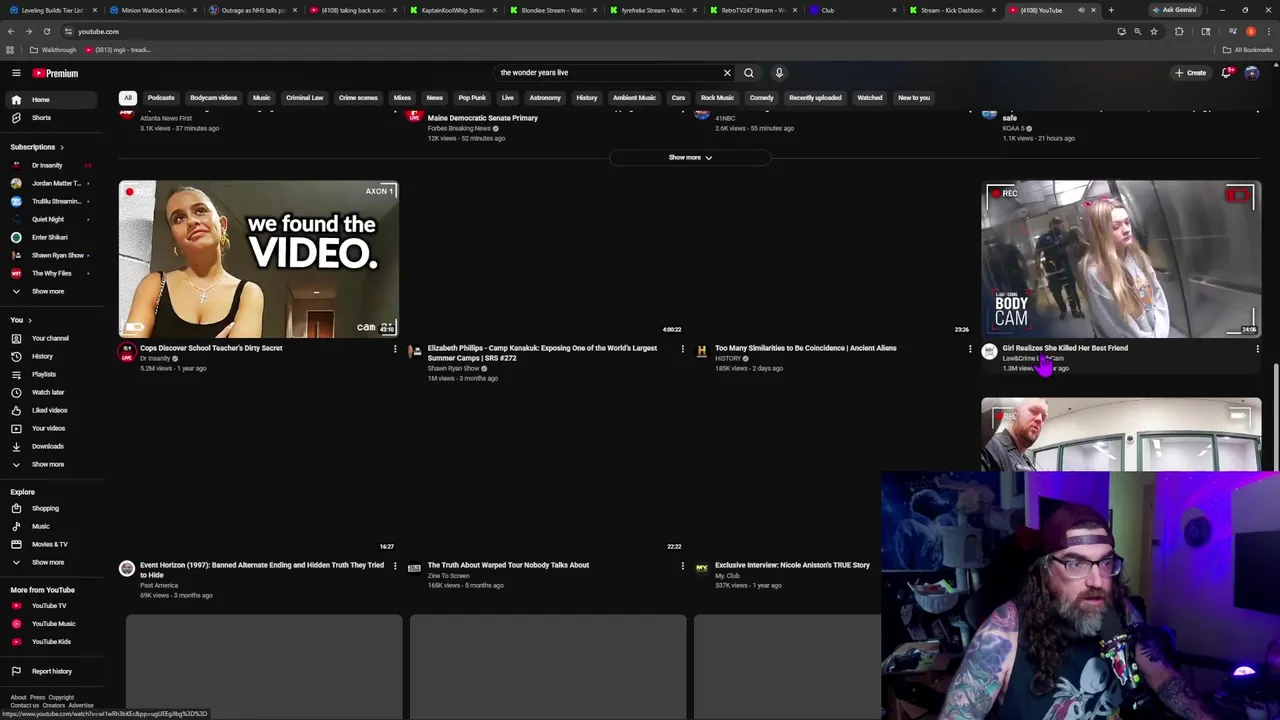
Task: Click the YouTube Premium logo
Action: pyautogui.click(x=55, y=73)
